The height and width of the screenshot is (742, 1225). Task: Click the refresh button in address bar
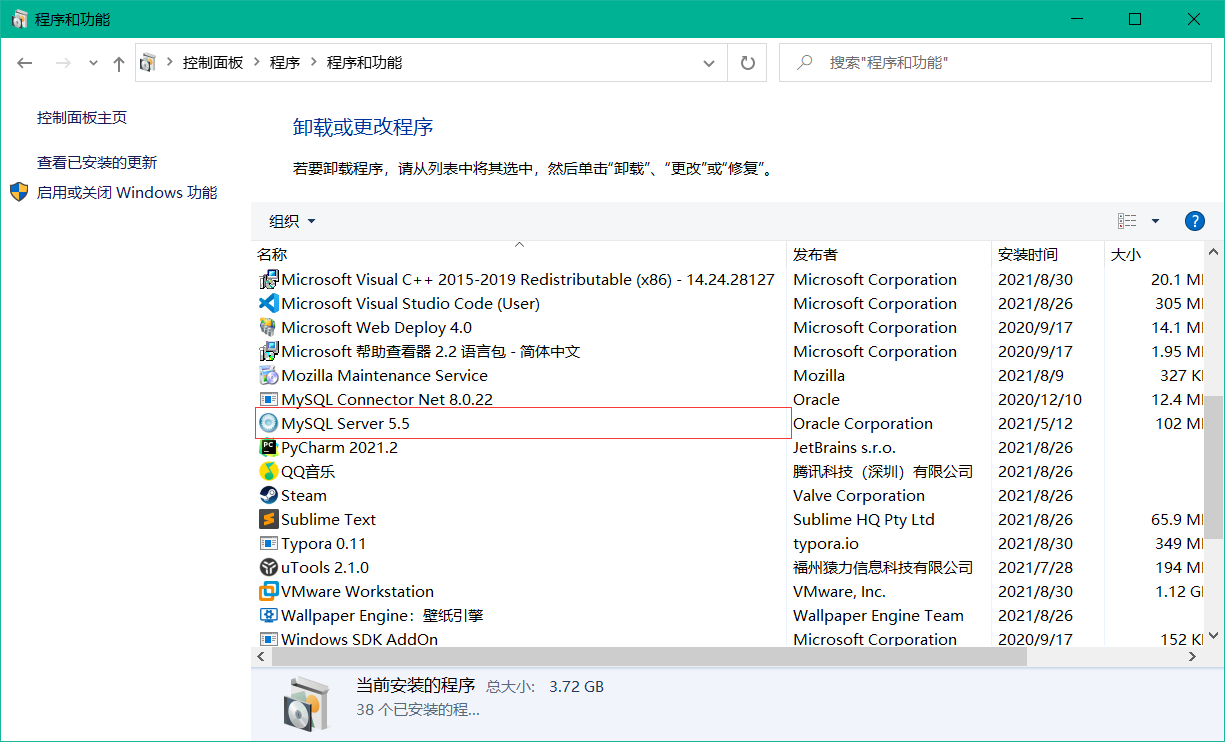pyautogui.click(x=747, y=63)
